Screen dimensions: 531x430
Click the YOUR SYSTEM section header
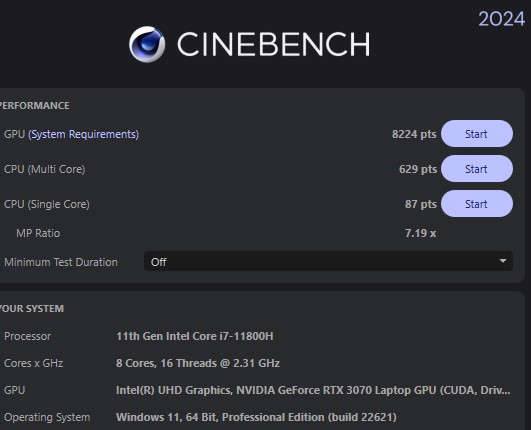point(31,308)
